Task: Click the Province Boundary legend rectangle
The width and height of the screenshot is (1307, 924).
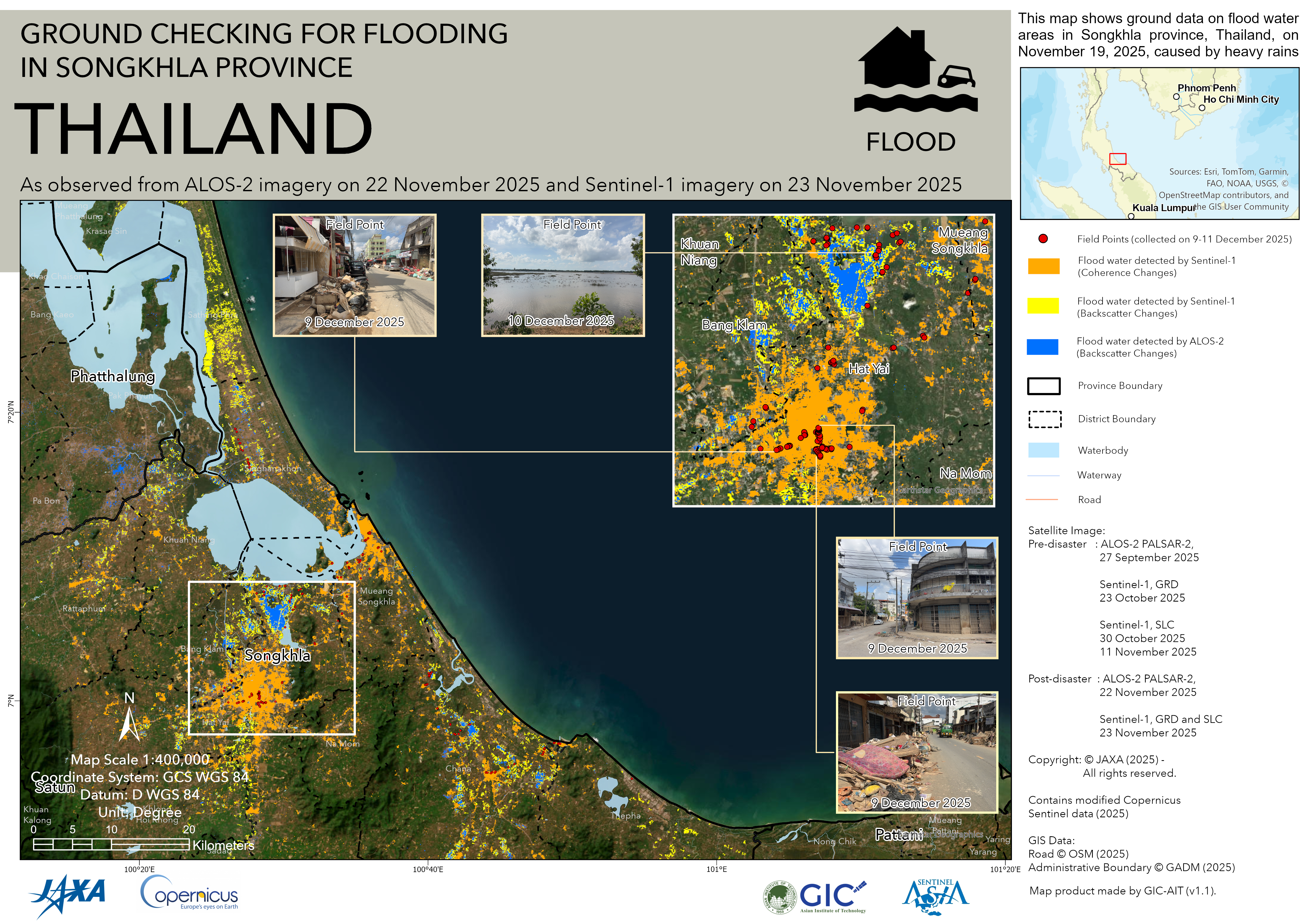Action: pyautogui.click(x=1044, y=386)
